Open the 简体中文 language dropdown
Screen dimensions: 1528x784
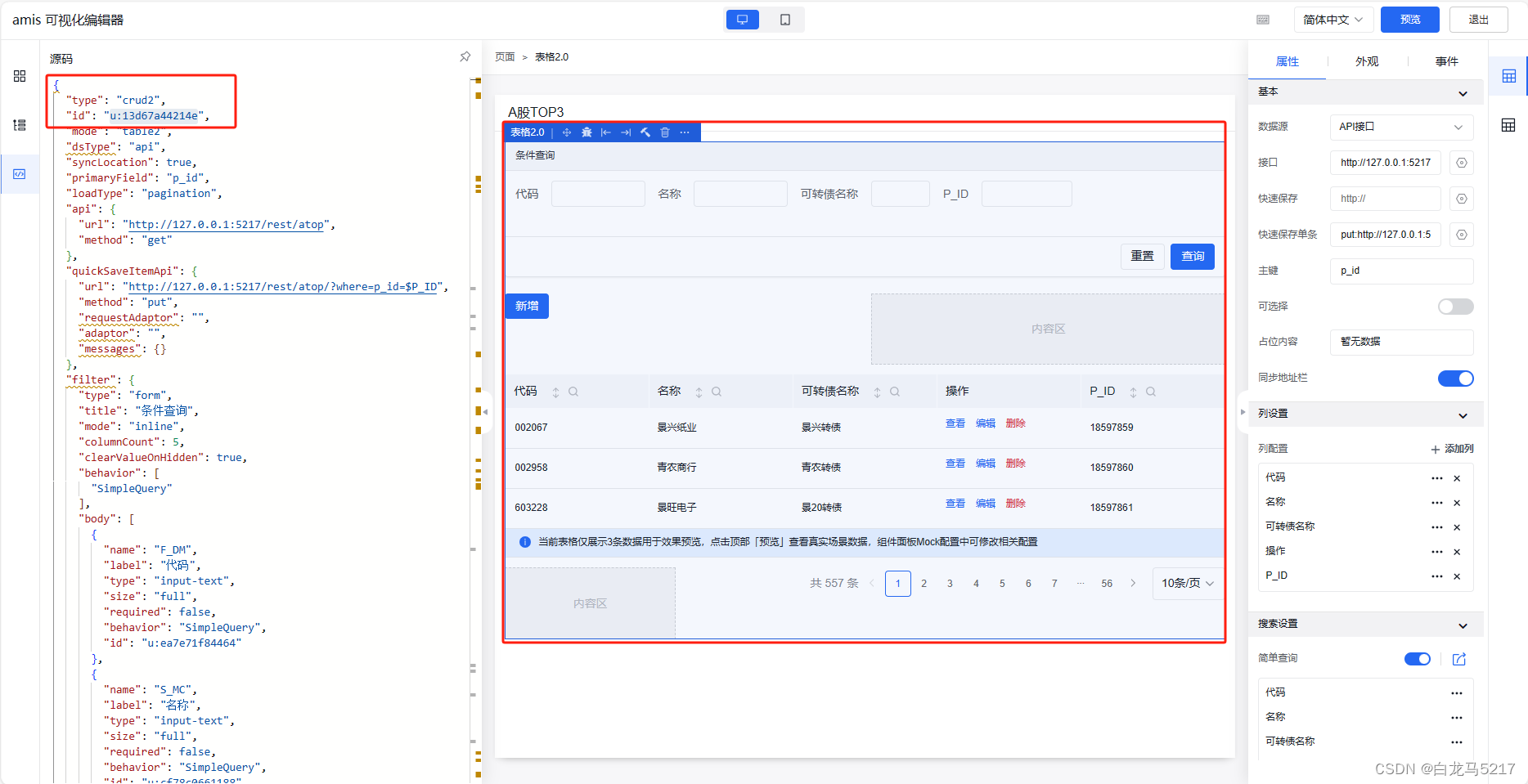pyautogui.click(x=1333, y=20)
